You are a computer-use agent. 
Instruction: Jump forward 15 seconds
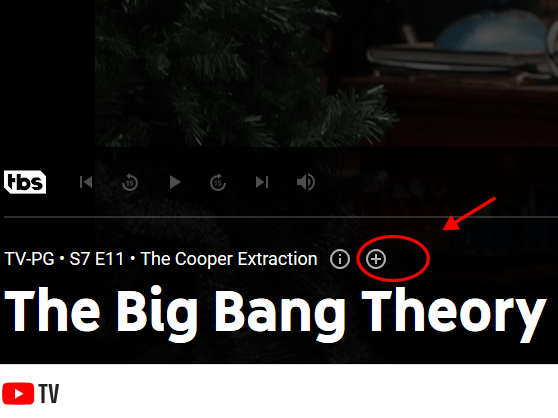pyautogui.click(x=218, y=182)
